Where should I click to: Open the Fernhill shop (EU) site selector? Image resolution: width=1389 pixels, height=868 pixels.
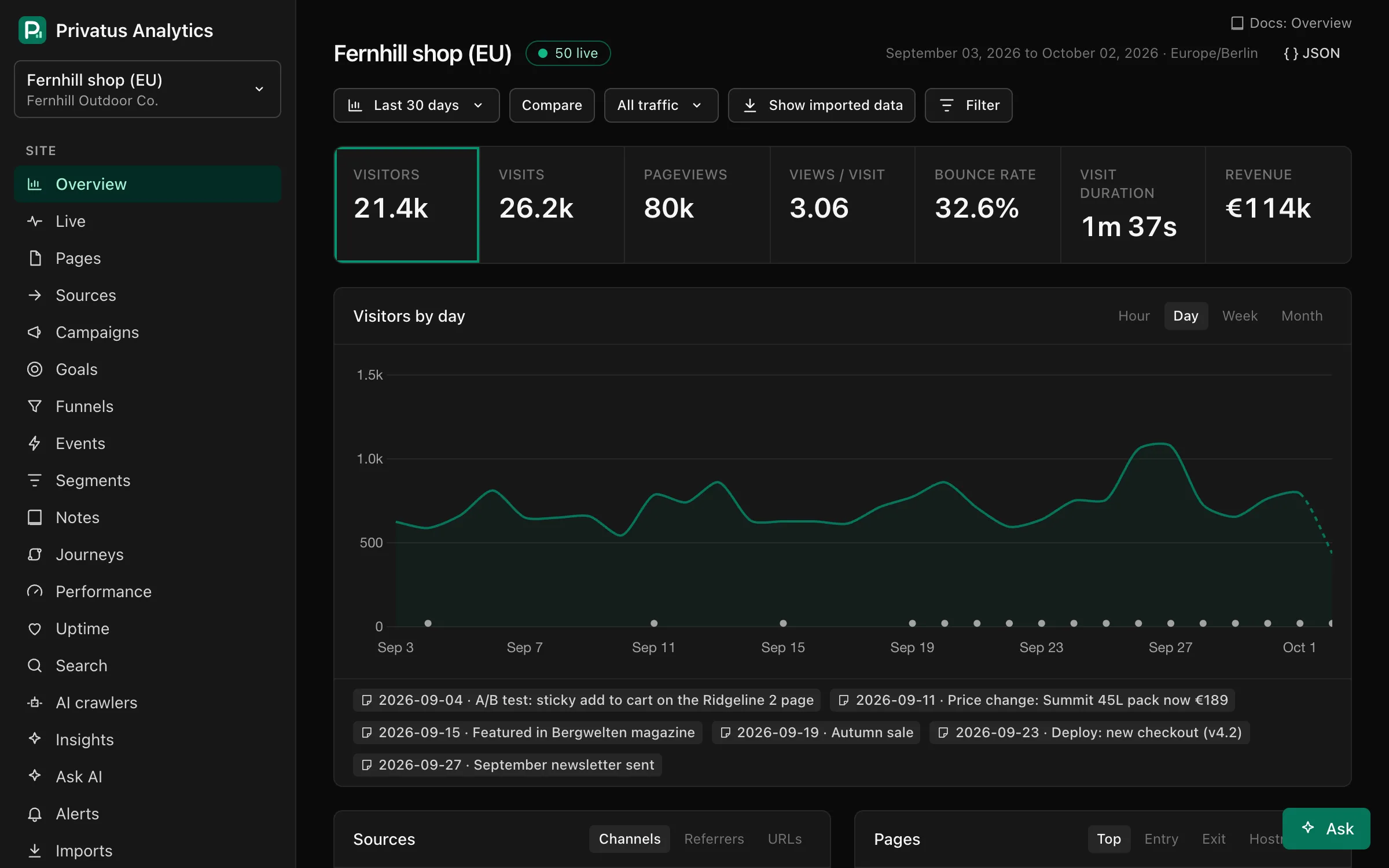tap(147, 89)
